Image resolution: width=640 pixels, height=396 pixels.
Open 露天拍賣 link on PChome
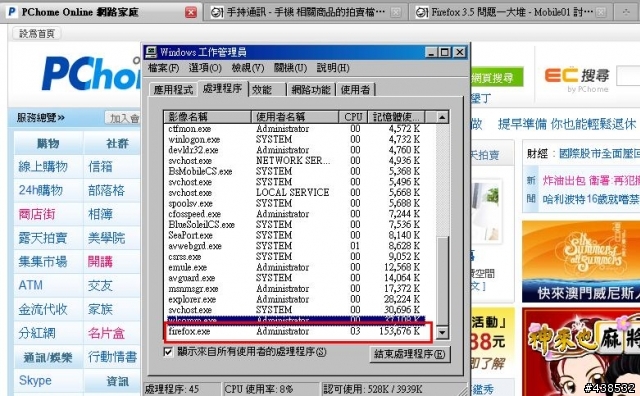(43, 238)
